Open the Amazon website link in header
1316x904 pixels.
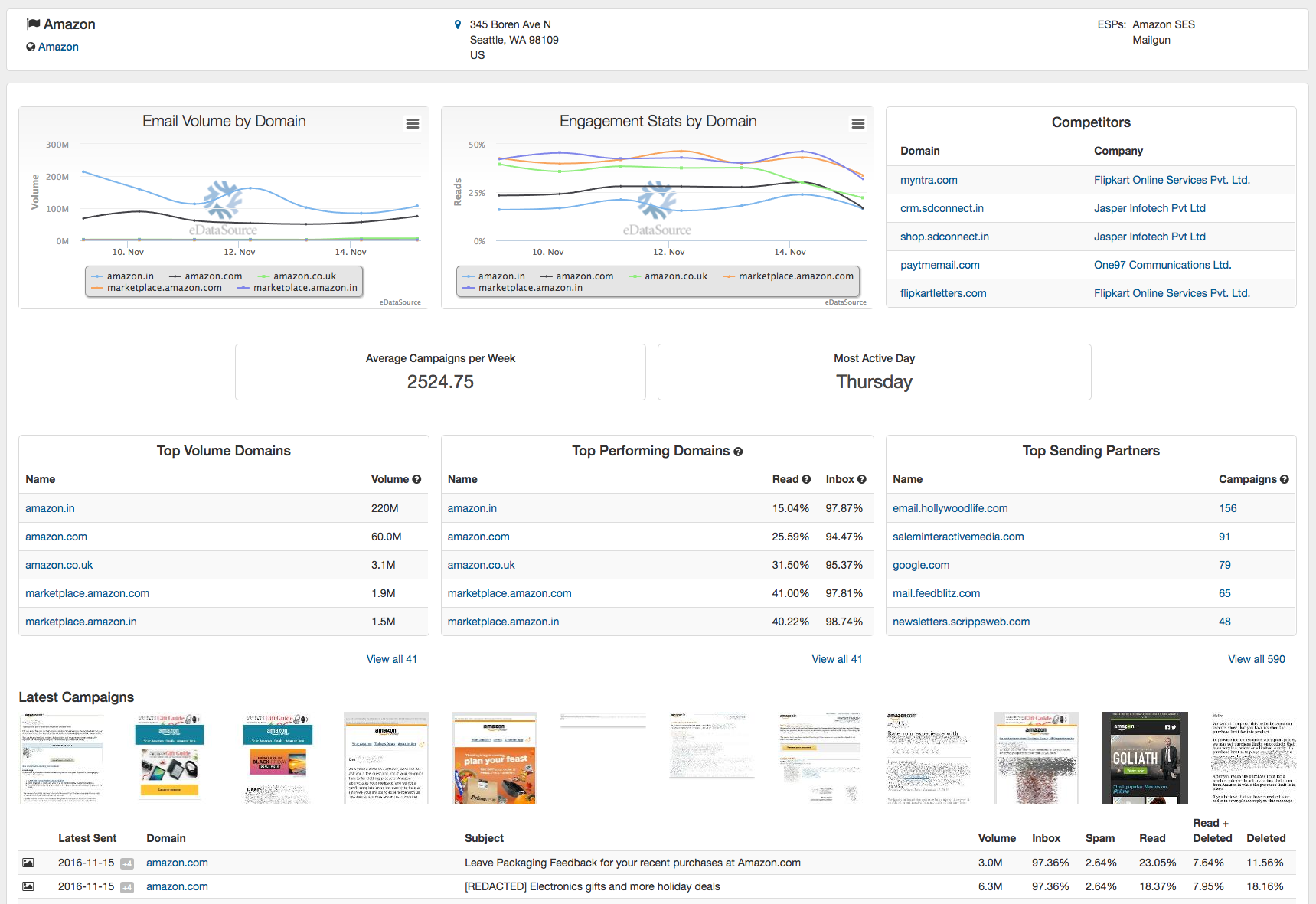(x=58, y=47)
